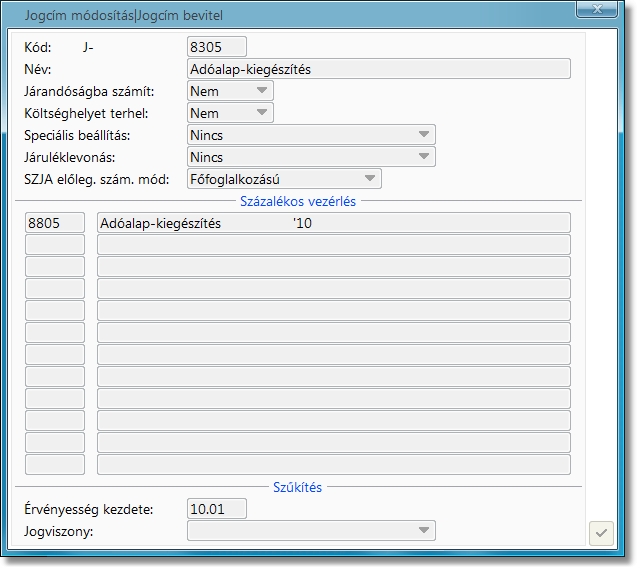Click the Speciális beállítás label
The height and width of the screenshot is (569, 637).
[x=77, y=135]
